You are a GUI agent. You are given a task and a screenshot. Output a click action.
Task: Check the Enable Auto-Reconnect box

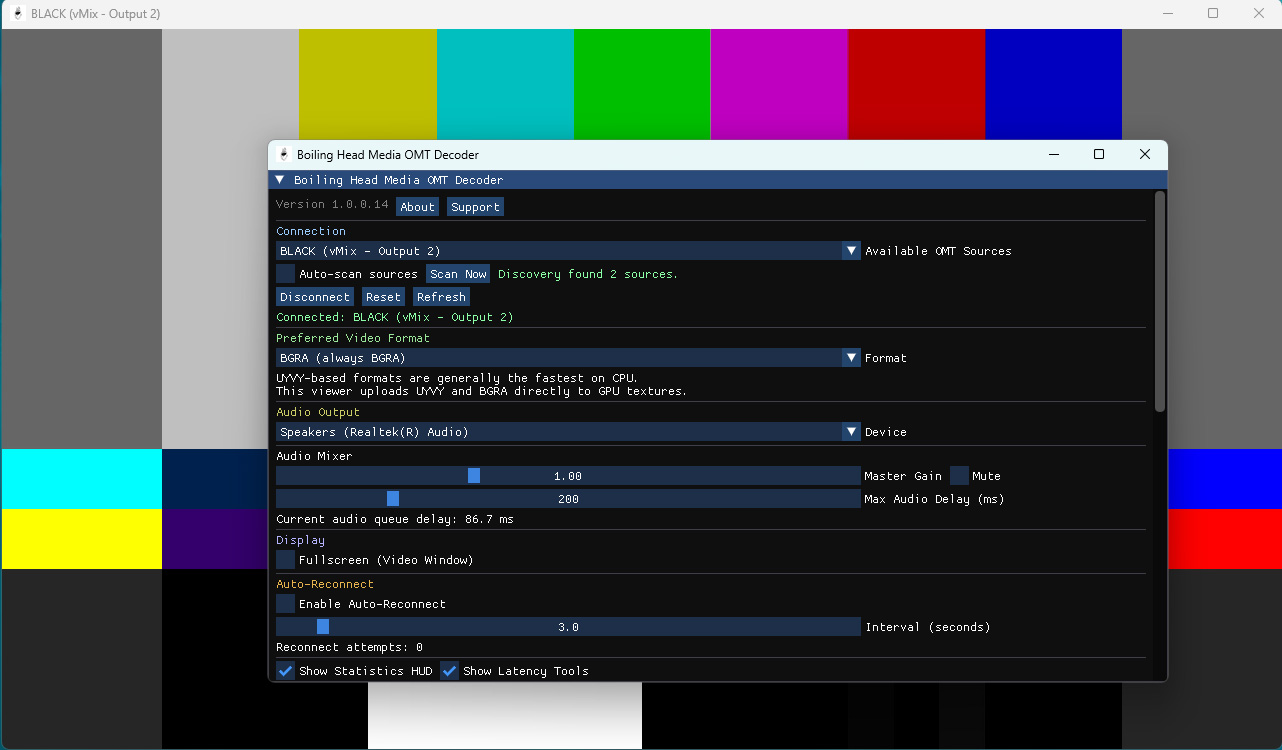click(x=286, y=604)
